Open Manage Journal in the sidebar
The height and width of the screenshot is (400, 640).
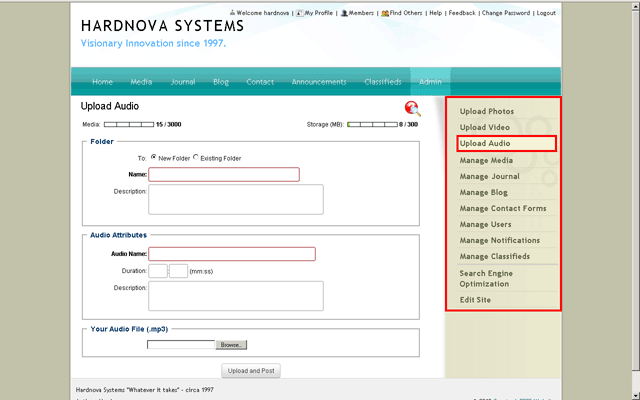click(489, 176)
